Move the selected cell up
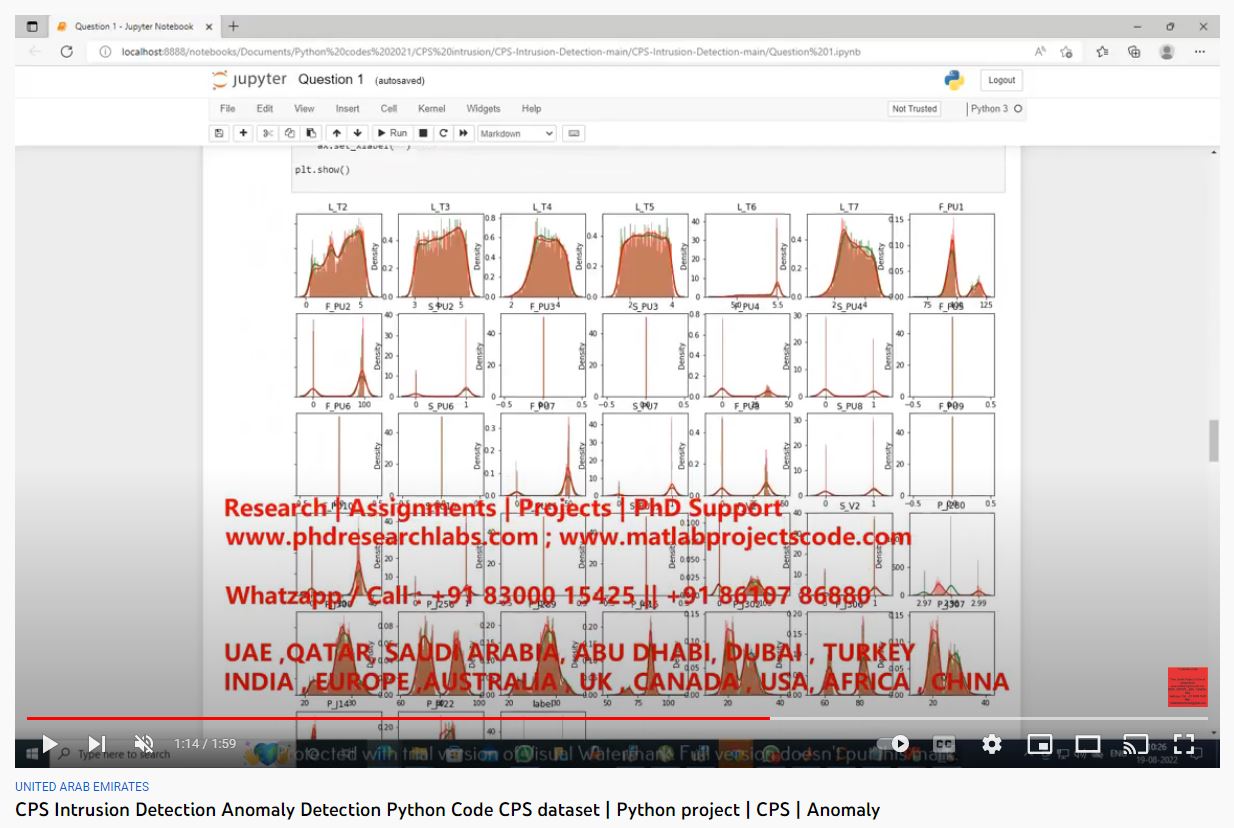1234x828 pixels. [x=337, y=133]
